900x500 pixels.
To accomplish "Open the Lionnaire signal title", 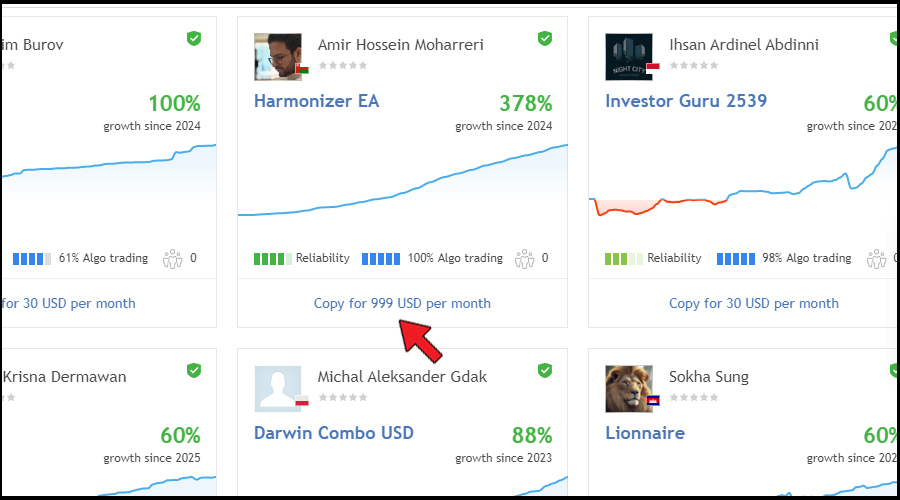I will (x=645, y=433).
